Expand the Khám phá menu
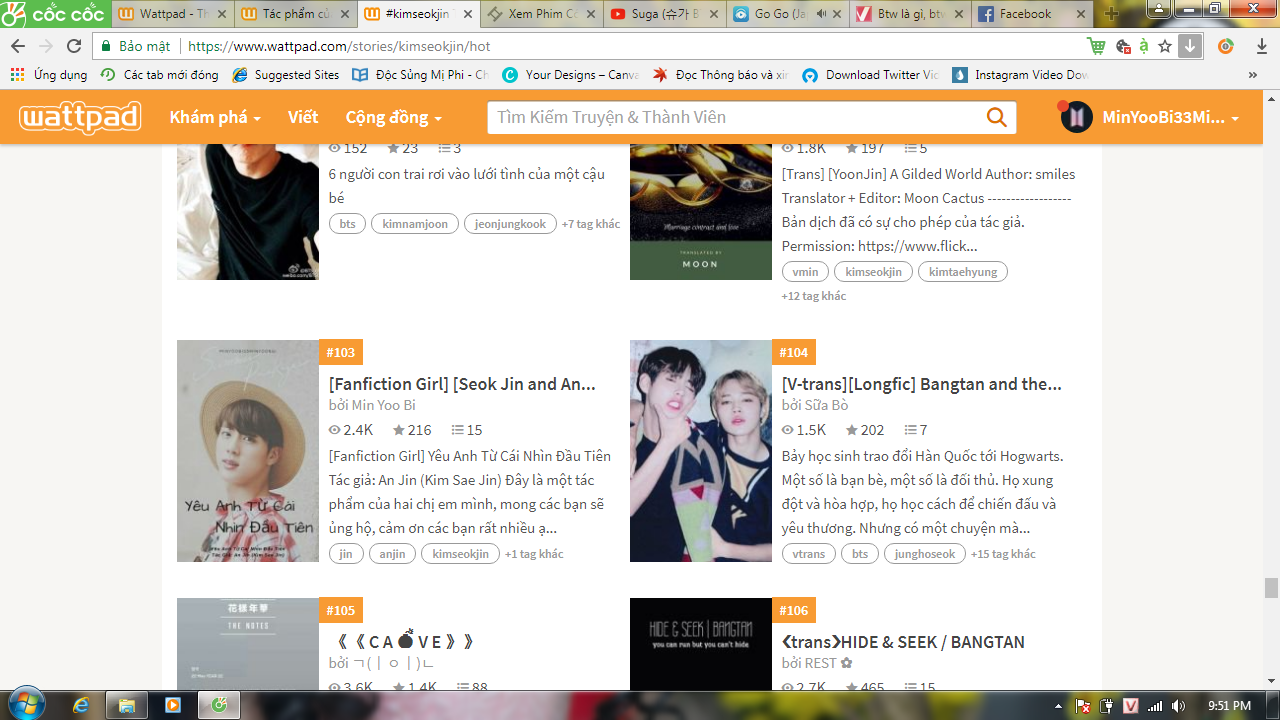This screenshot has height=720, width=1280. (215, 117)
